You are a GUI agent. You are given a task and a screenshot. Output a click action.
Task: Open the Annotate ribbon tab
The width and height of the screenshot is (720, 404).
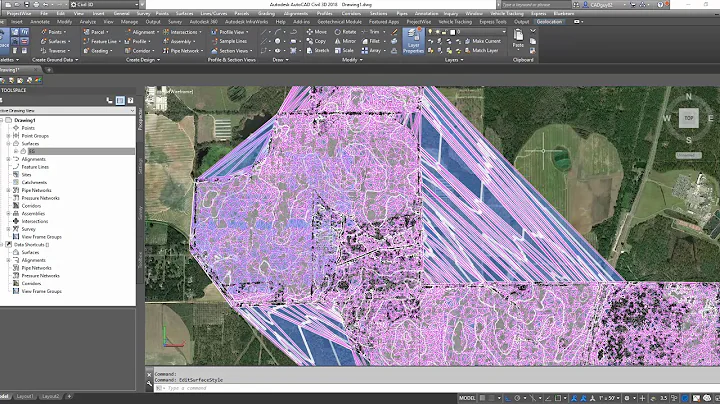pyautogui.click(x=40, y=22)
